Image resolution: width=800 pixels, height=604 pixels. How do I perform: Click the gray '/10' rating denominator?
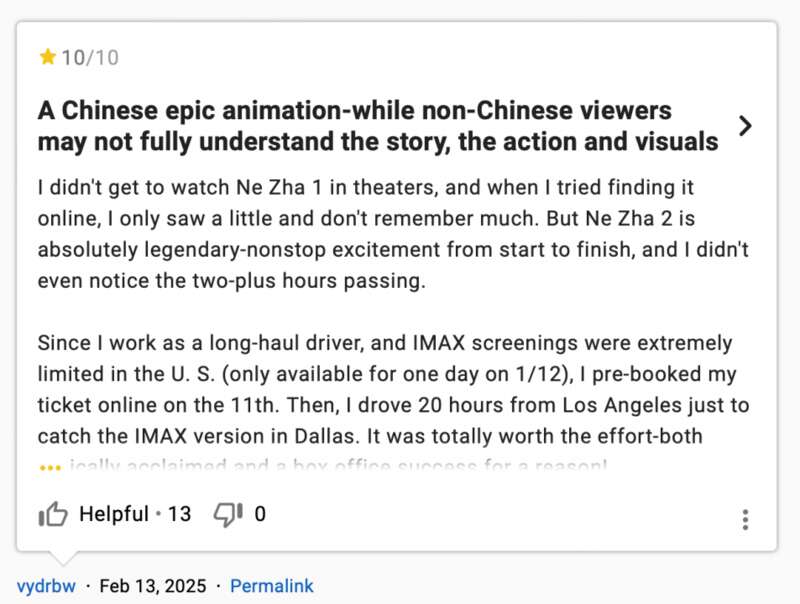[102, 57]
